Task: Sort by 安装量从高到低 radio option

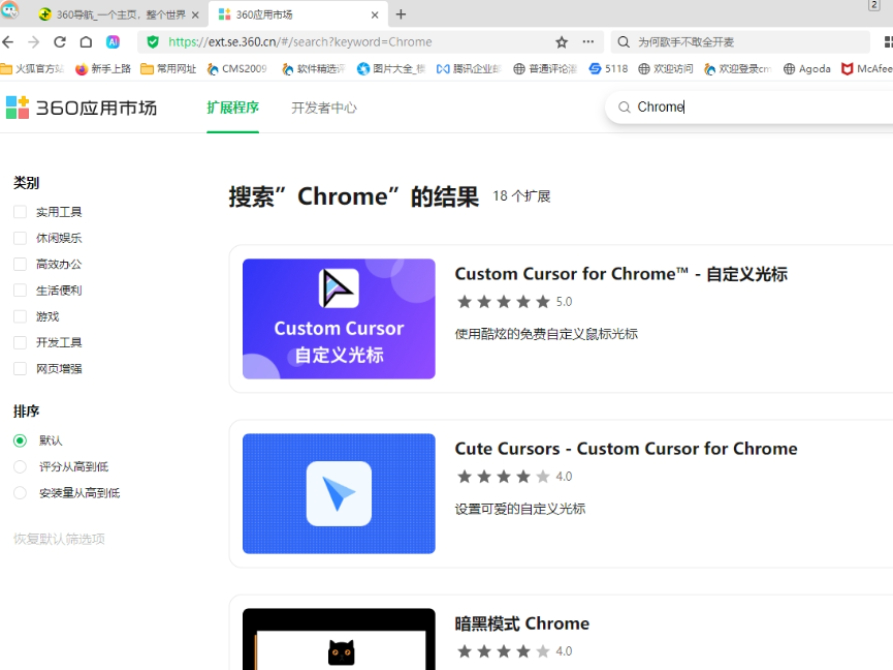Action: point(20,493)
